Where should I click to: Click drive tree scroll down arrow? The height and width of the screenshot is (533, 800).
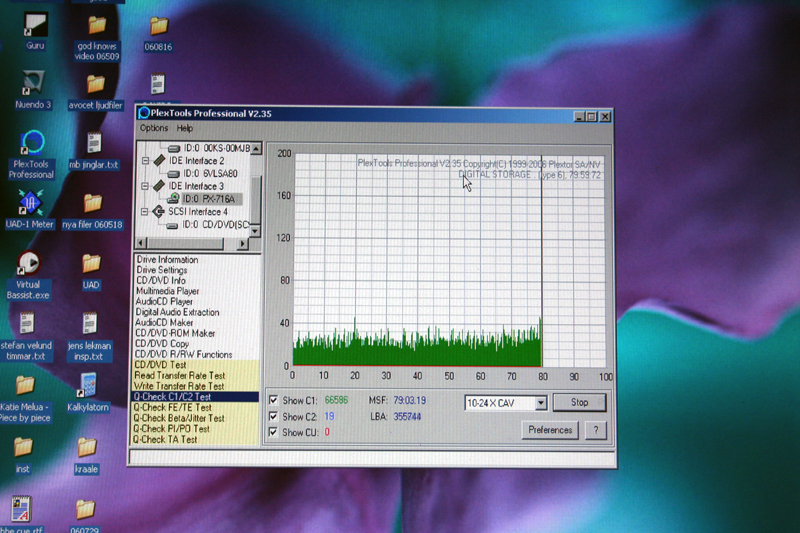pyautogui.click(x=255, y=231)
